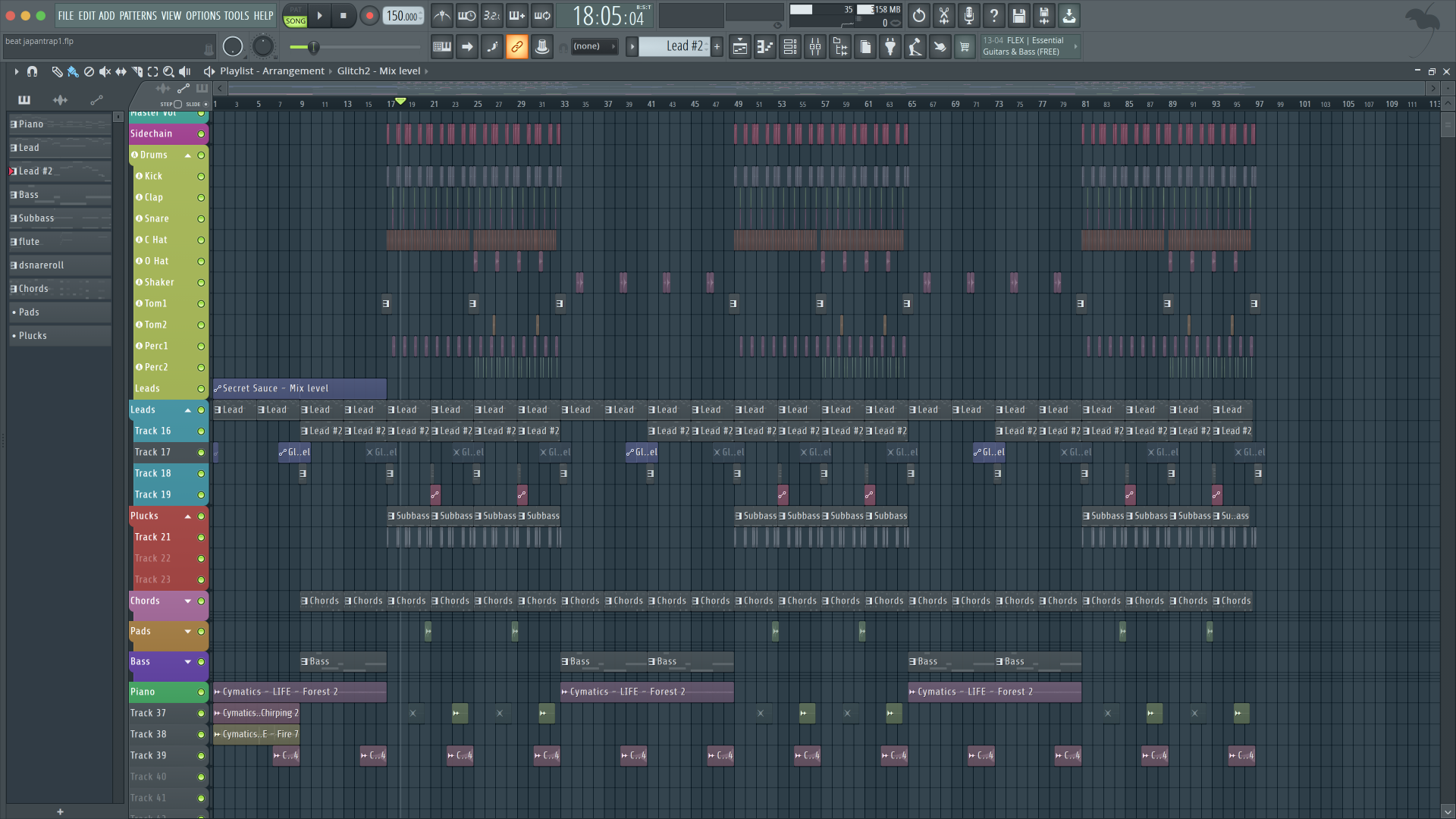This screenshot has height=819, width=1456.
Task: Mute the Shaker track
Action: click(201, 283)
